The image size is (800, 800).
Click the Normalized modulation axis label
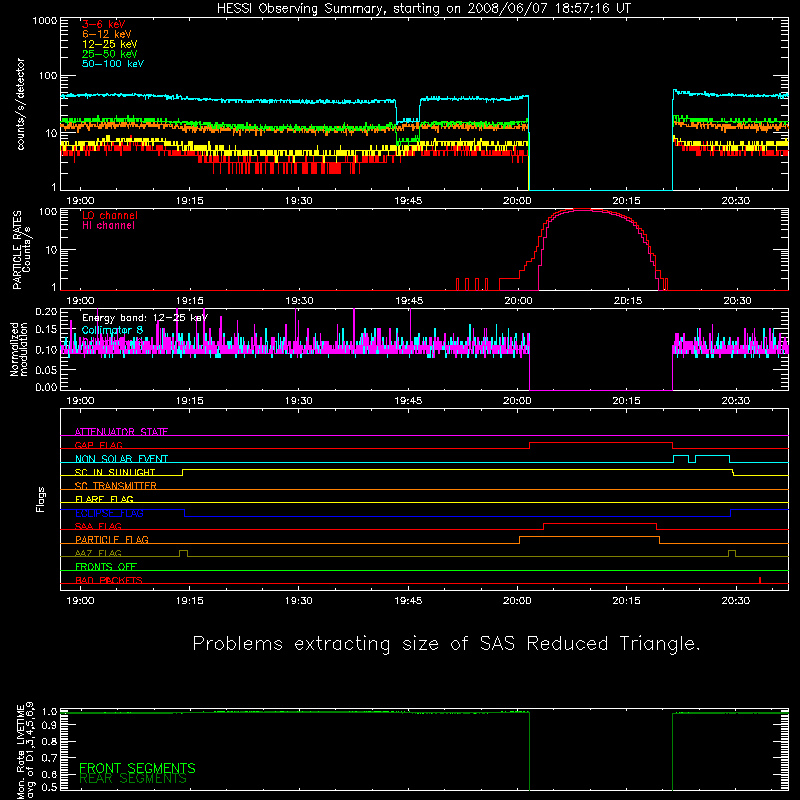click(x=19, y=349)
